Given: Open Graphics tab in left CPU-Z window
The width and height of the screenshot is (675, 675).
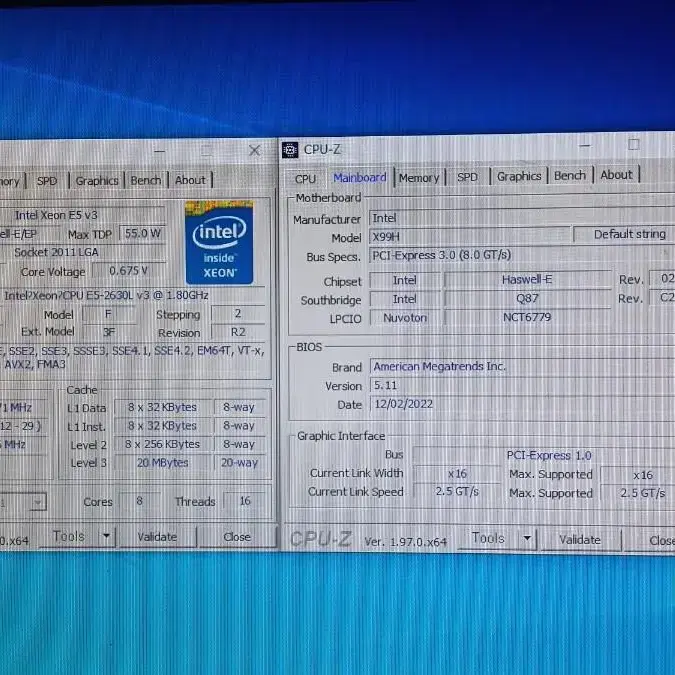Looking at the screenshot, I should click(x=97, y=181).
